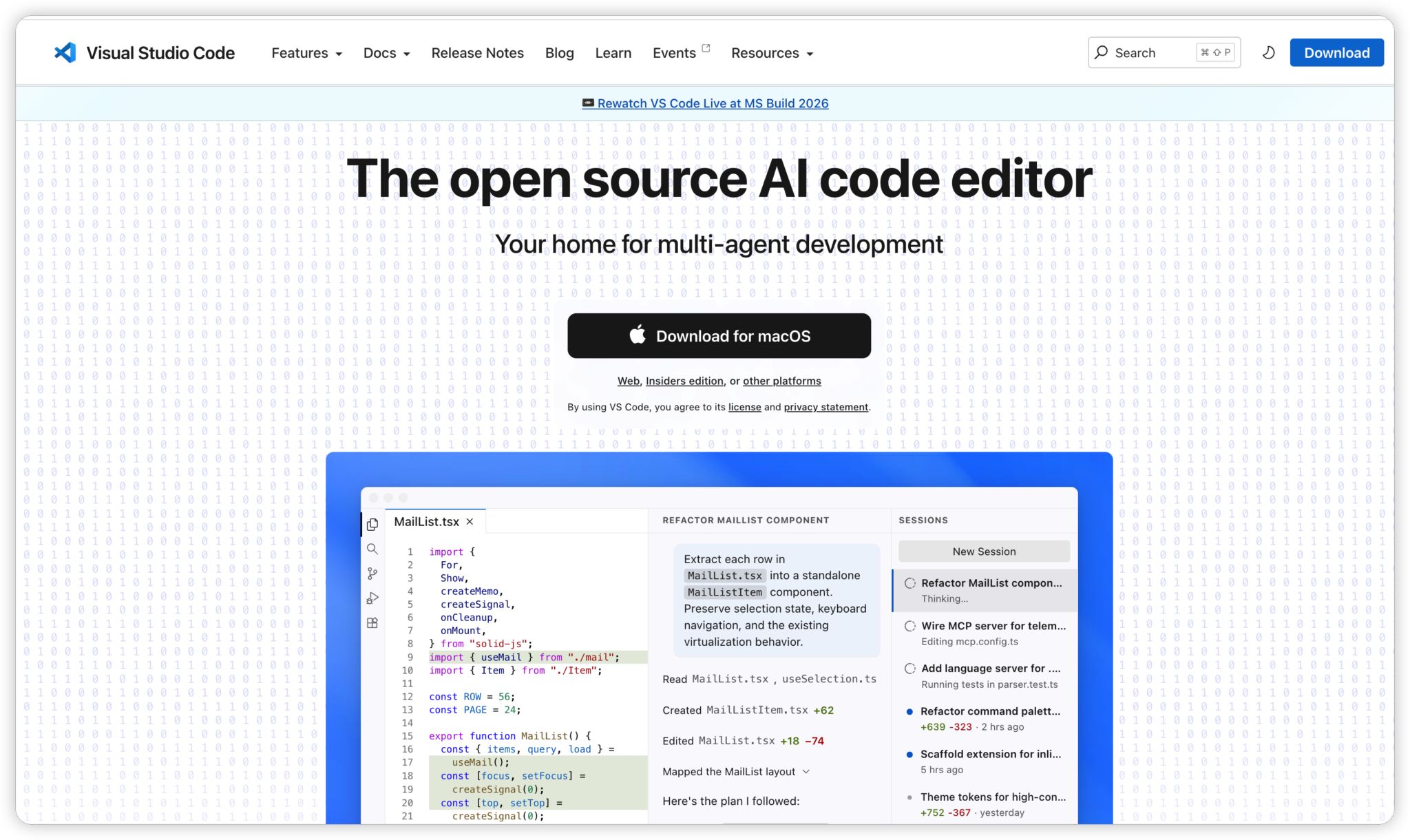Click the blue Download button in header
The image size is (1410, 840).
coord(1337,53)
